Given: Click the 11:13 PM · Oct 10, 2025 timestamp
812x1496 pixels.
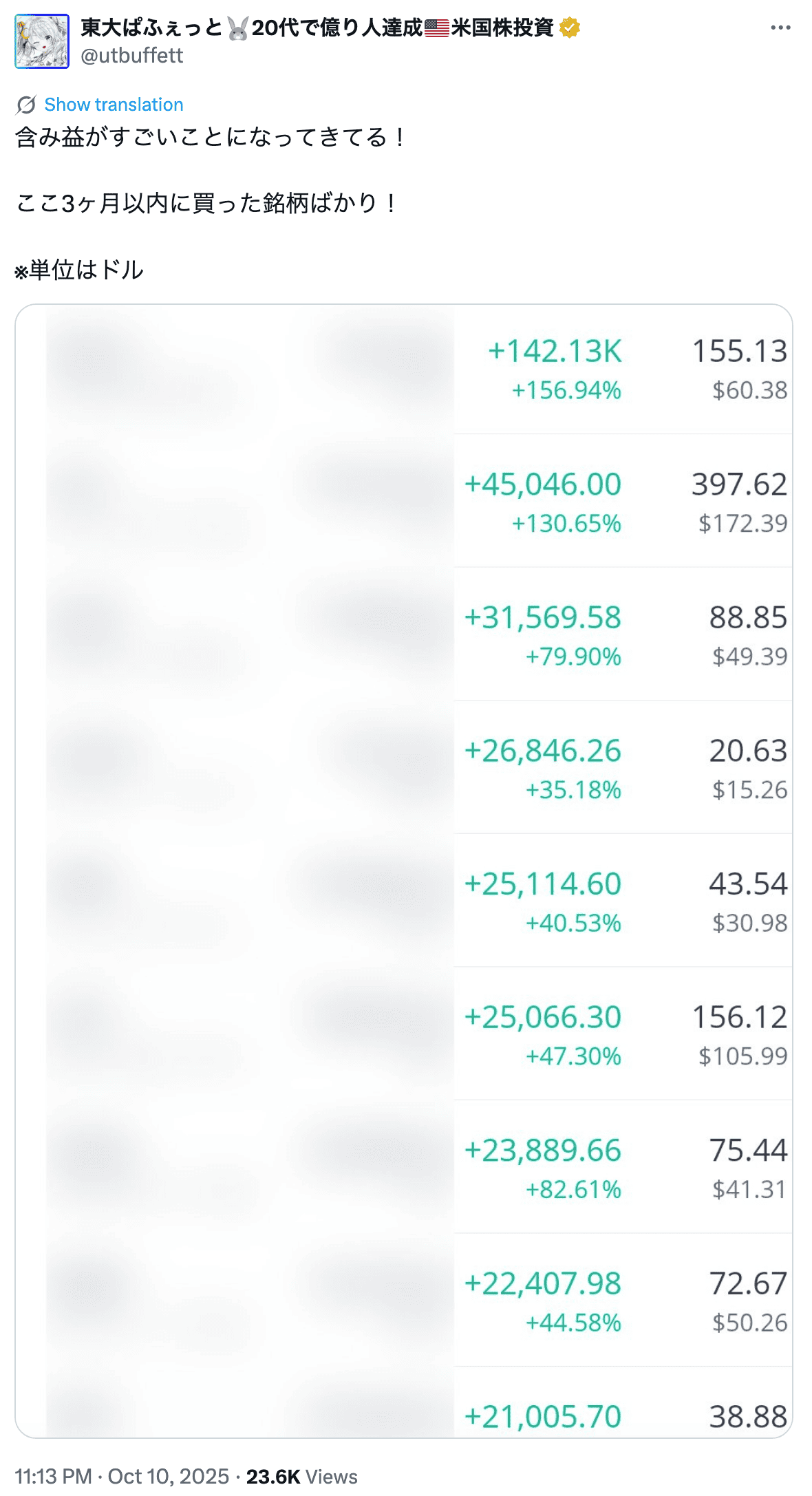Looking at the screenshot, I should tap(122, 1476).
